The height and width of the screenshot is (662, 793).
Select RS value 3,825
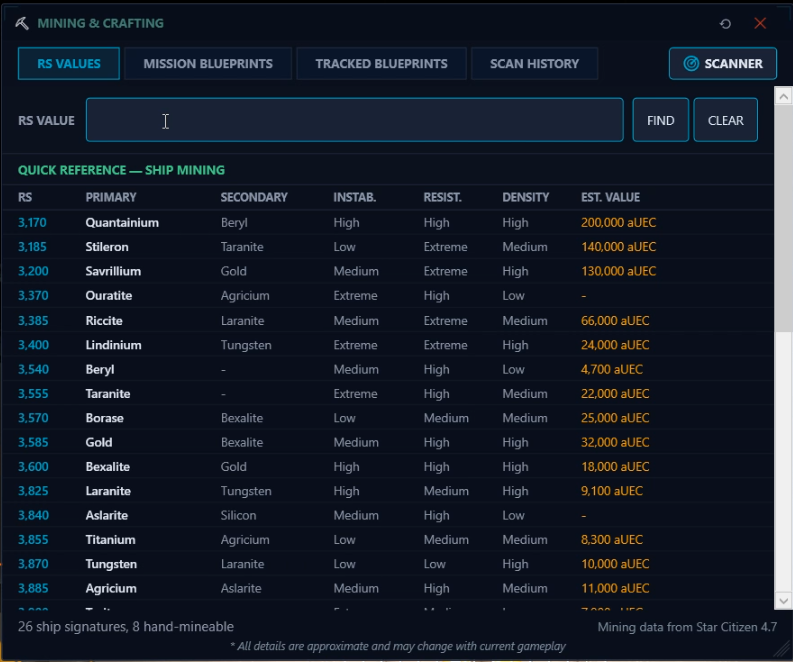(33, 491)
